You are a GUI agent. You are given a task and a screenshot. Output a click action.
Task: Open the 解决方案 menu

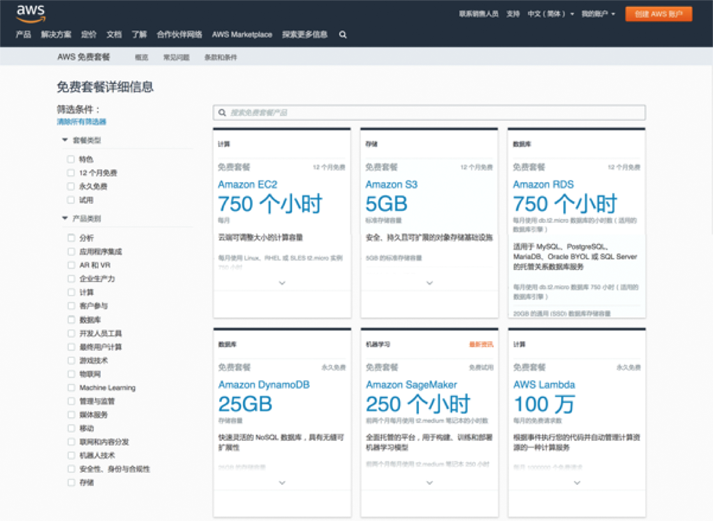56,35
